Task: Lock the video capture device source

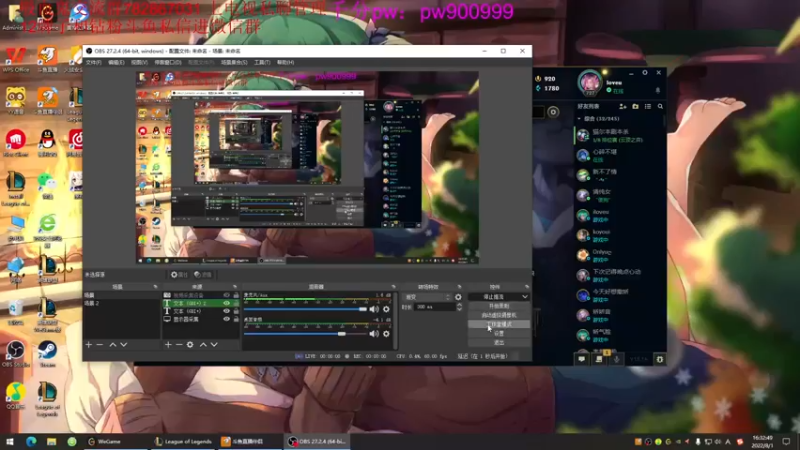Action: [236, 295]
